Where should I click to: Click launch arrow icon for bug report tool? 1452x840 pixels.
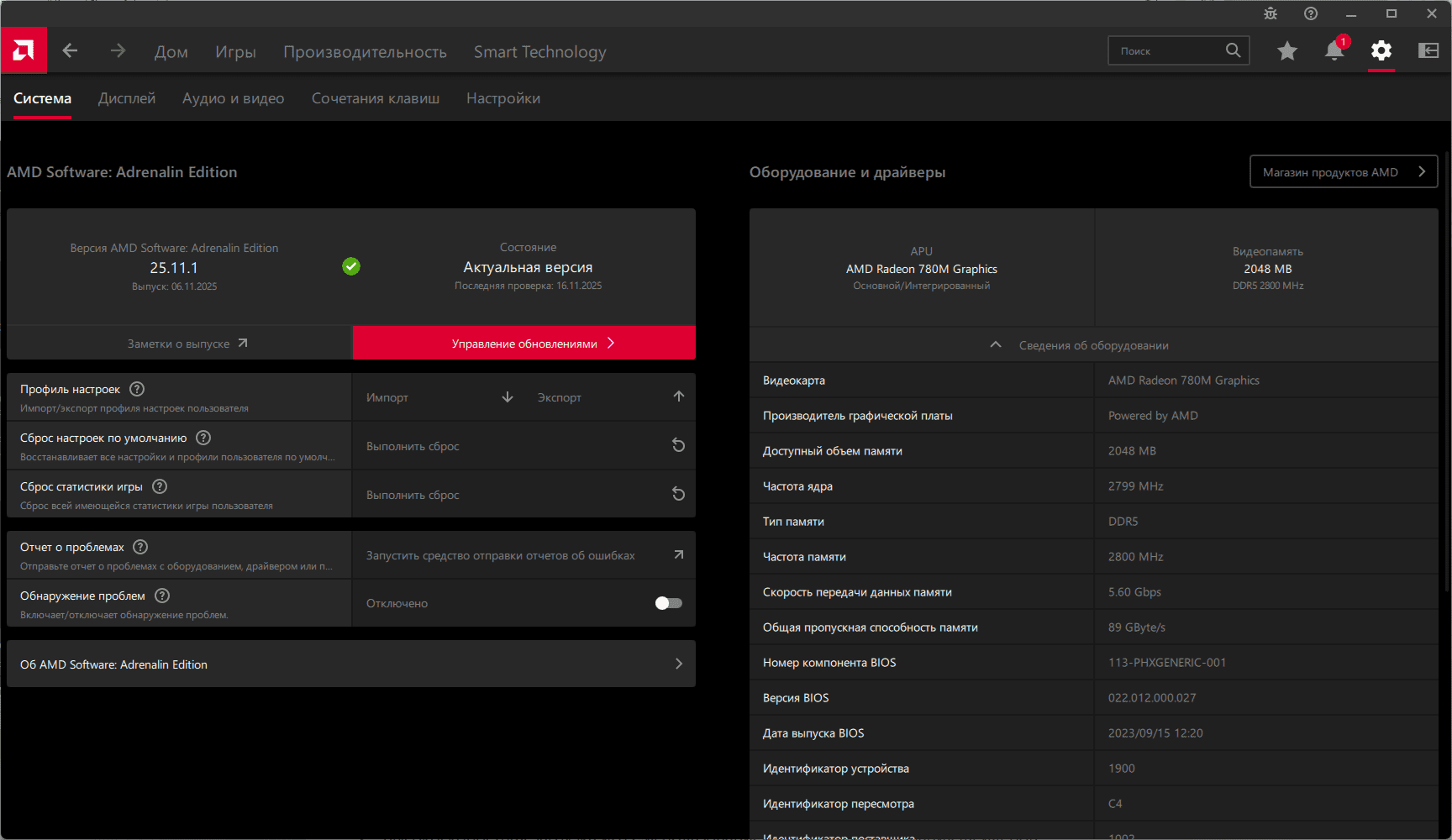pos(679,554)
